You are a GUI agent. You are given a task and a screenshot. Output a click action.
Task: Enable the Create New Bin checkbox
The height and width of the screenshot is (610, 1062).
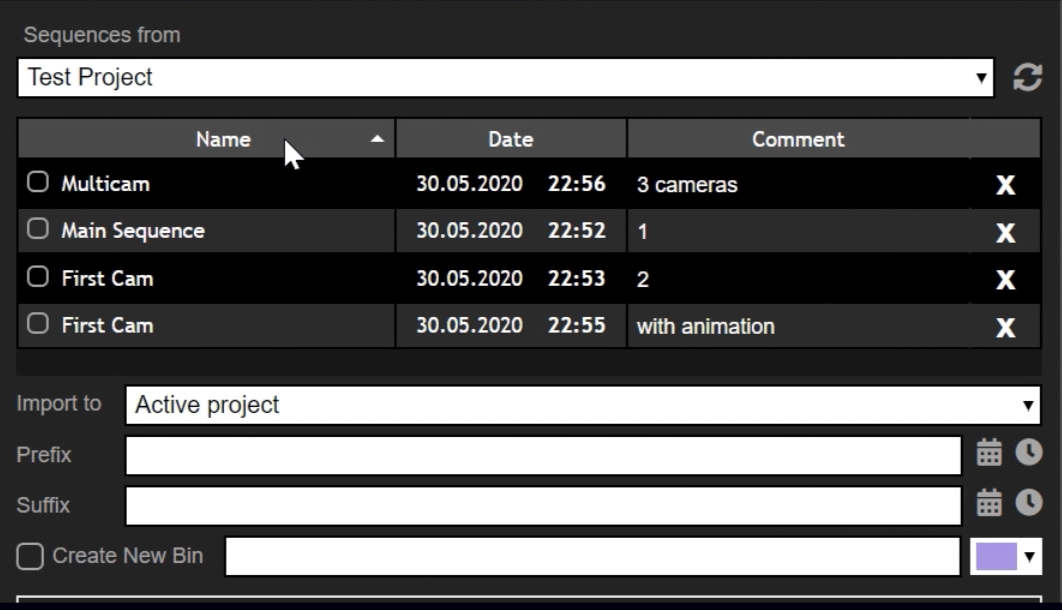click(30, 557)
